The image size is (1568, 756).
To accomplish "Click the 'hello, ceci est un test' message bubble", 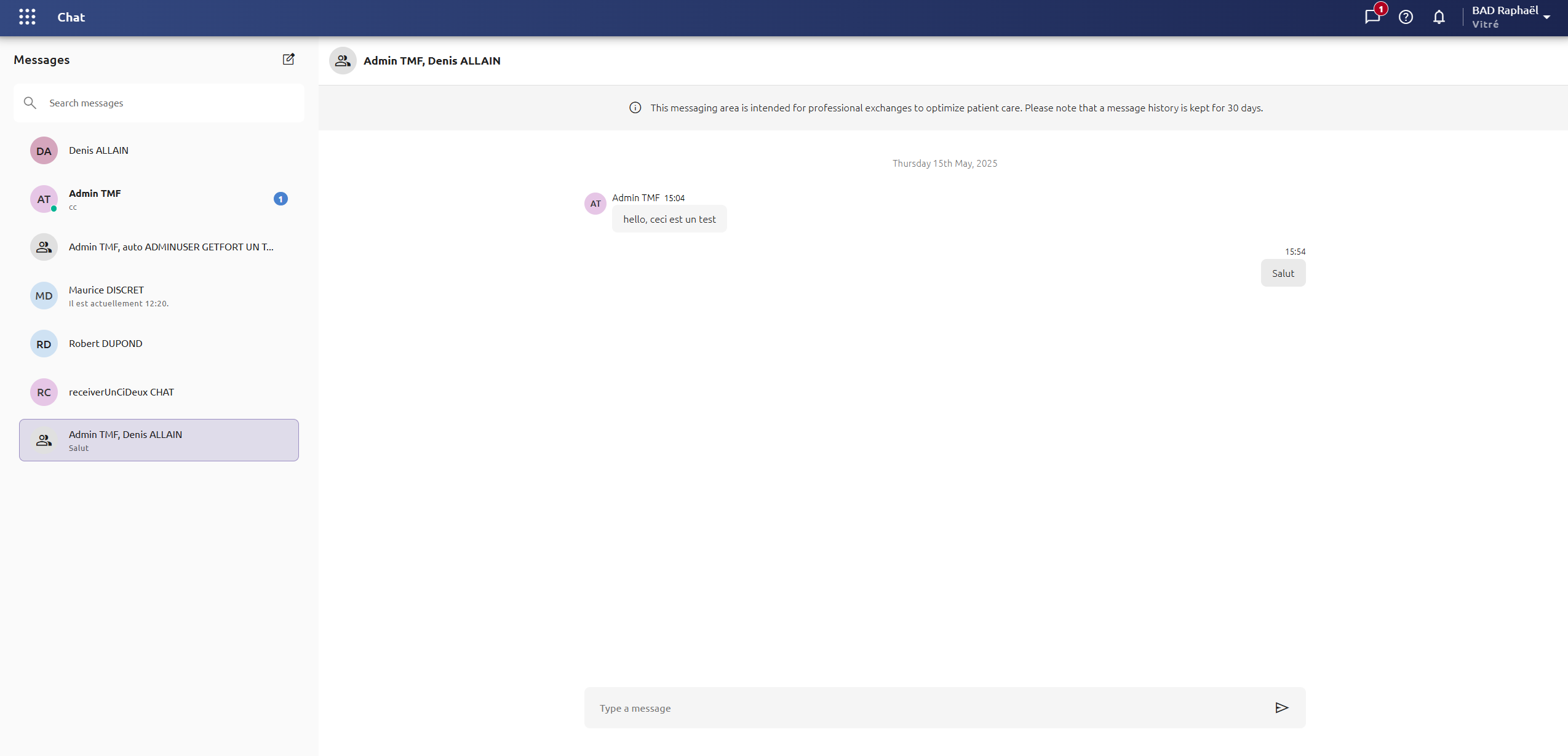I will (x=669, y=219).
